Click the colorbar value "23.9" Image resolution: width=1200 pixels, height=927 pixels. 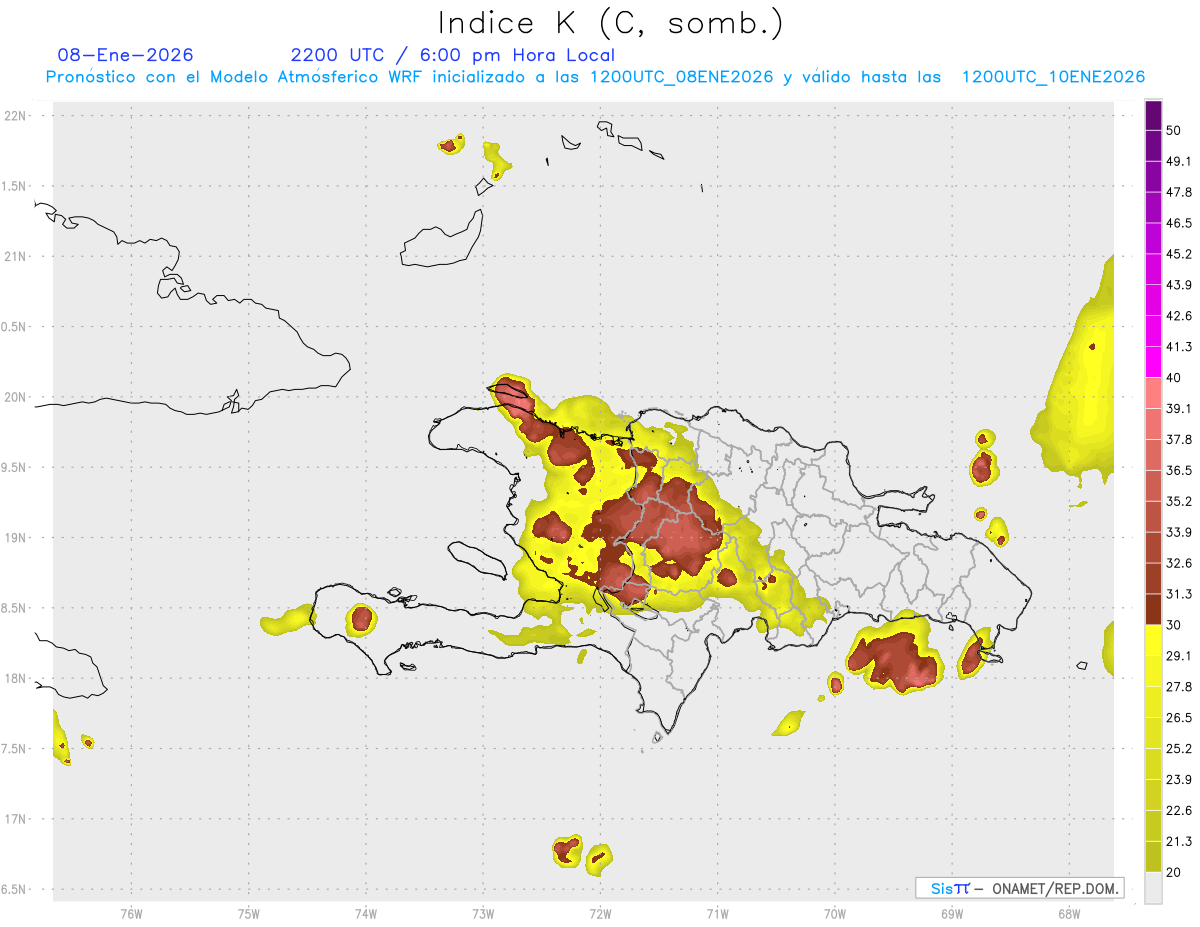1179,780
